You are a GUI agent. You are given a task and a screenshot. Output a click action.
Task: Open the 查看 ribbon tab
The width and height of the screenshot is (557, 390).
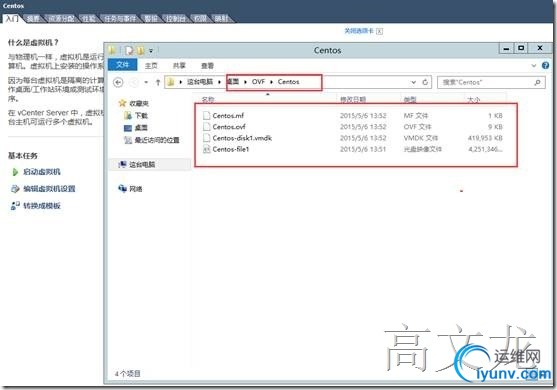click(x=207, y=65)
